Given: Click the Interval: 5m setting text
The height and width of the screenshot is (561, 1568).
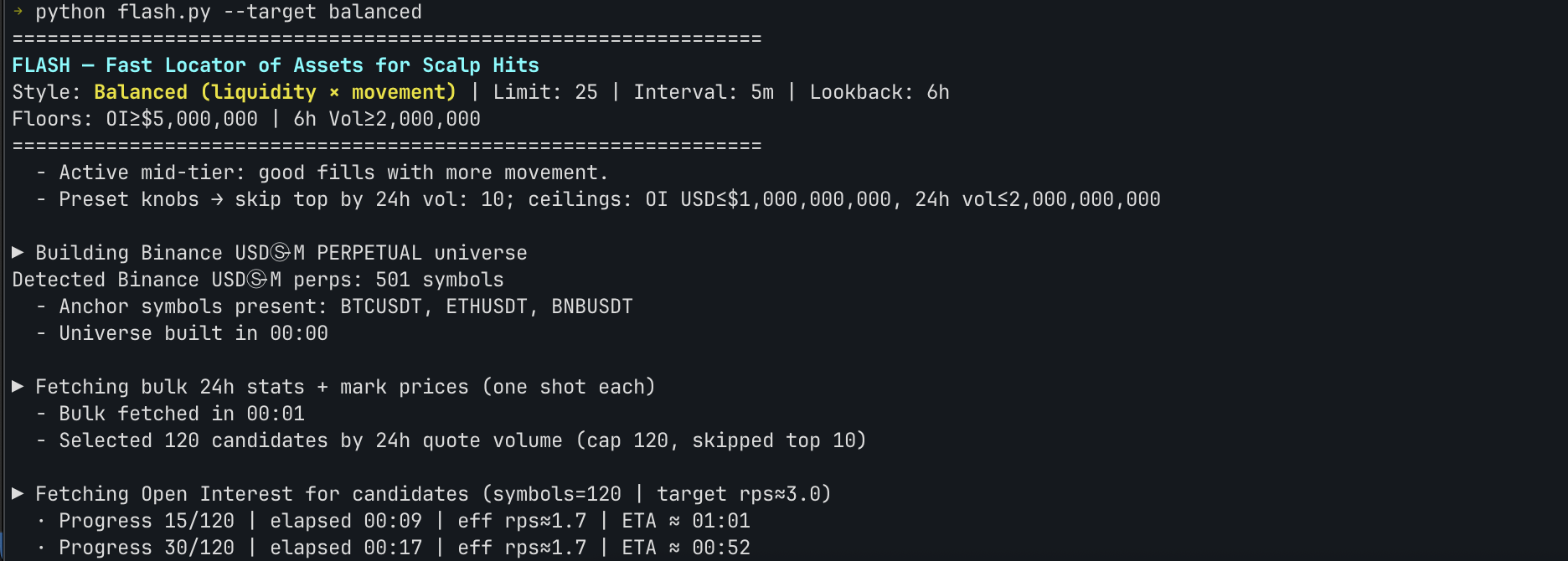Looking at the screenshot, I should click(x=704, y=92).
